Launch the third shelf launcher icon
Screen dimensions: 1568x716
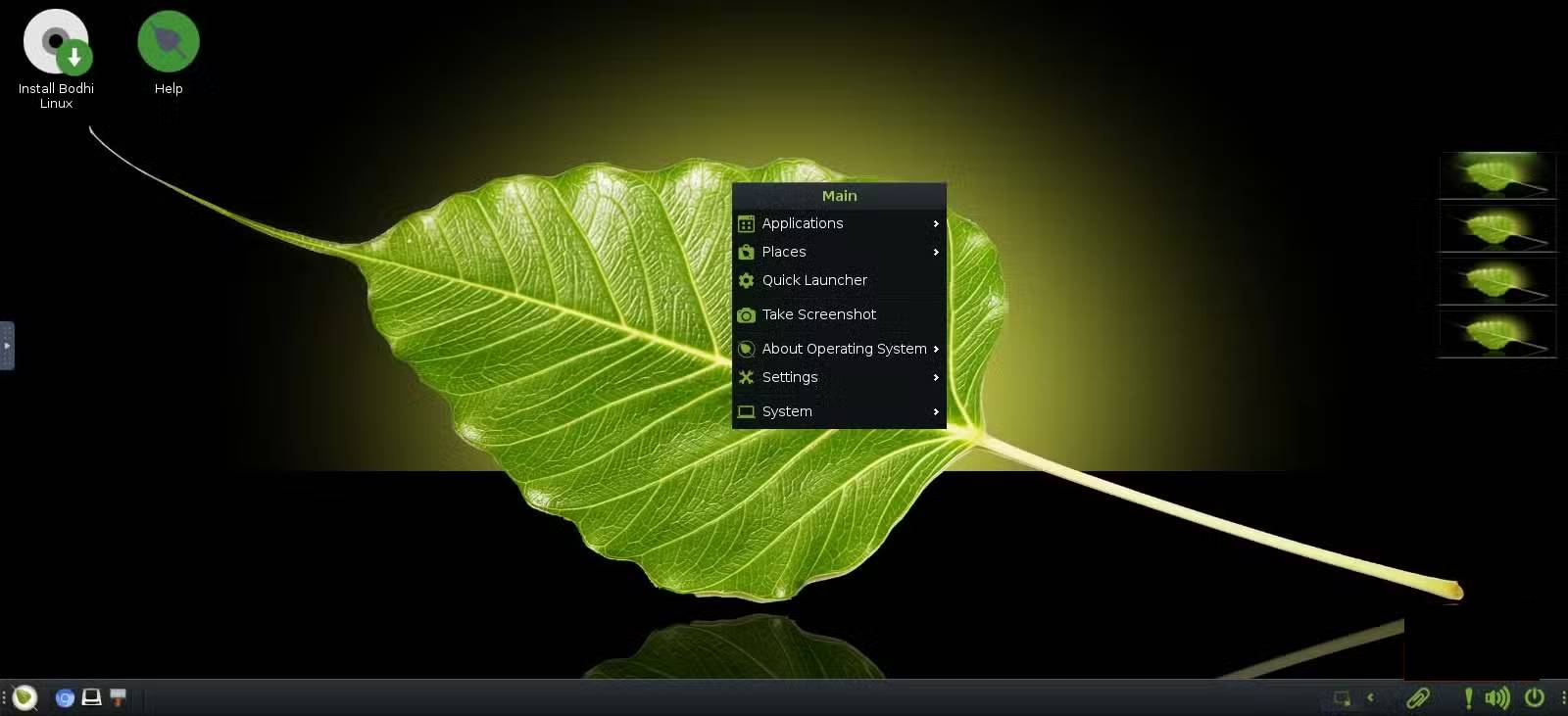point(118,697)
